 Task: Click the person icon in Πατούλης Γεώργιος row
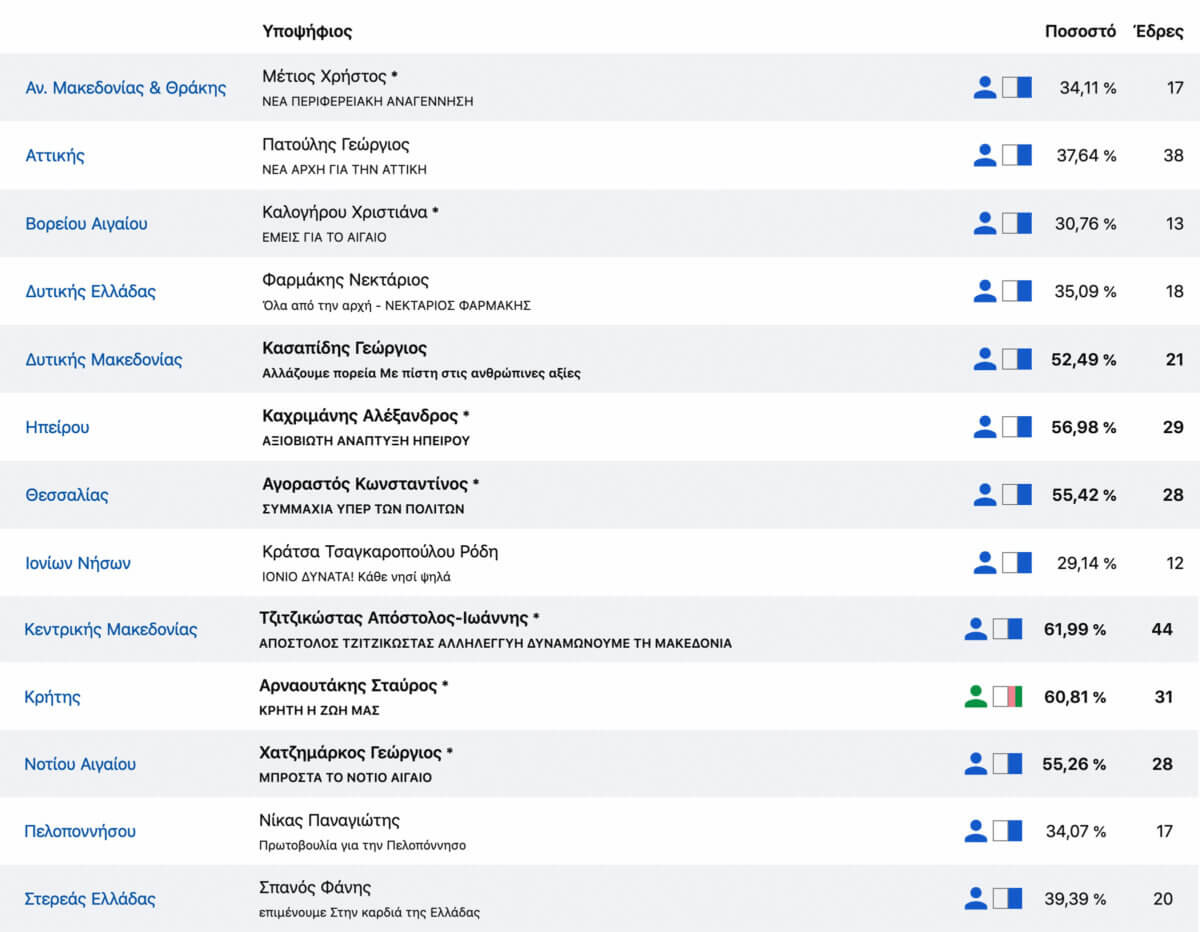[985, 155]
